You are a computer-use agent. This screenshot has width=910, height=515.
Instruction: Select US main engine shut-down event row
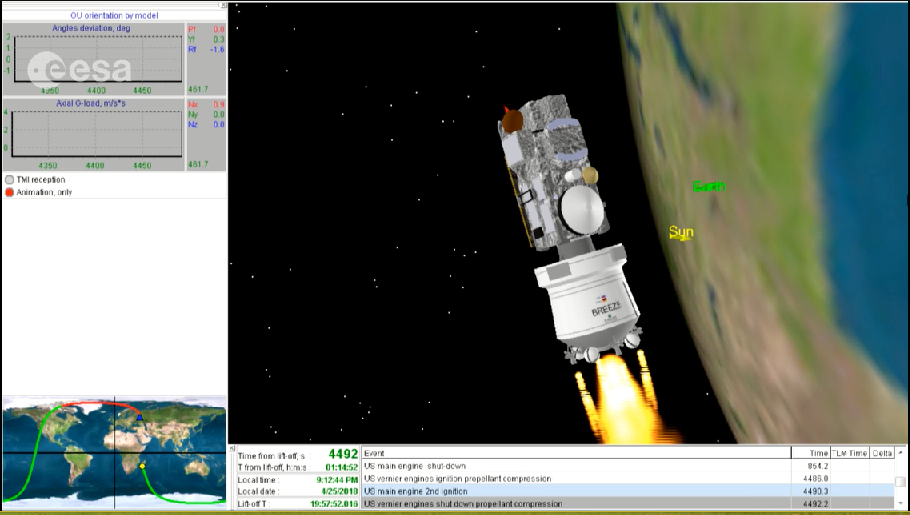pos(574,466)
